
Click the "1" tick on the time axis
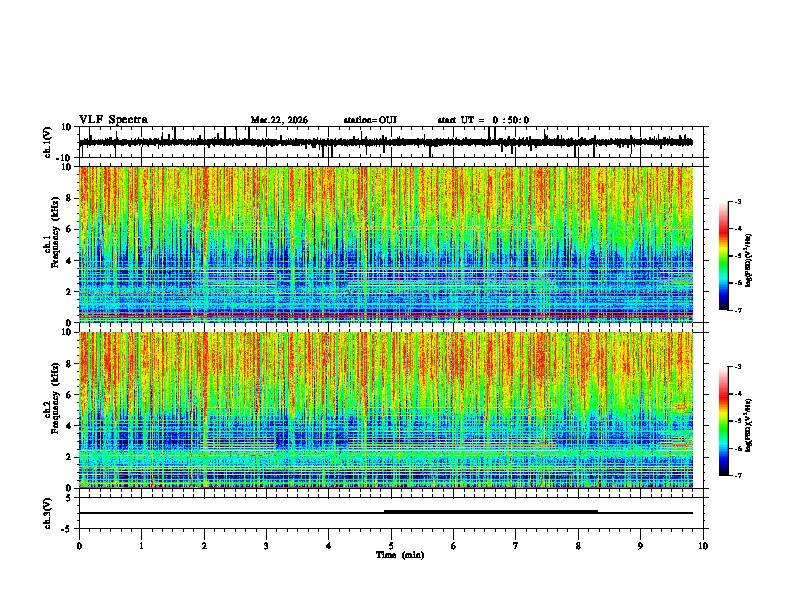141,546
